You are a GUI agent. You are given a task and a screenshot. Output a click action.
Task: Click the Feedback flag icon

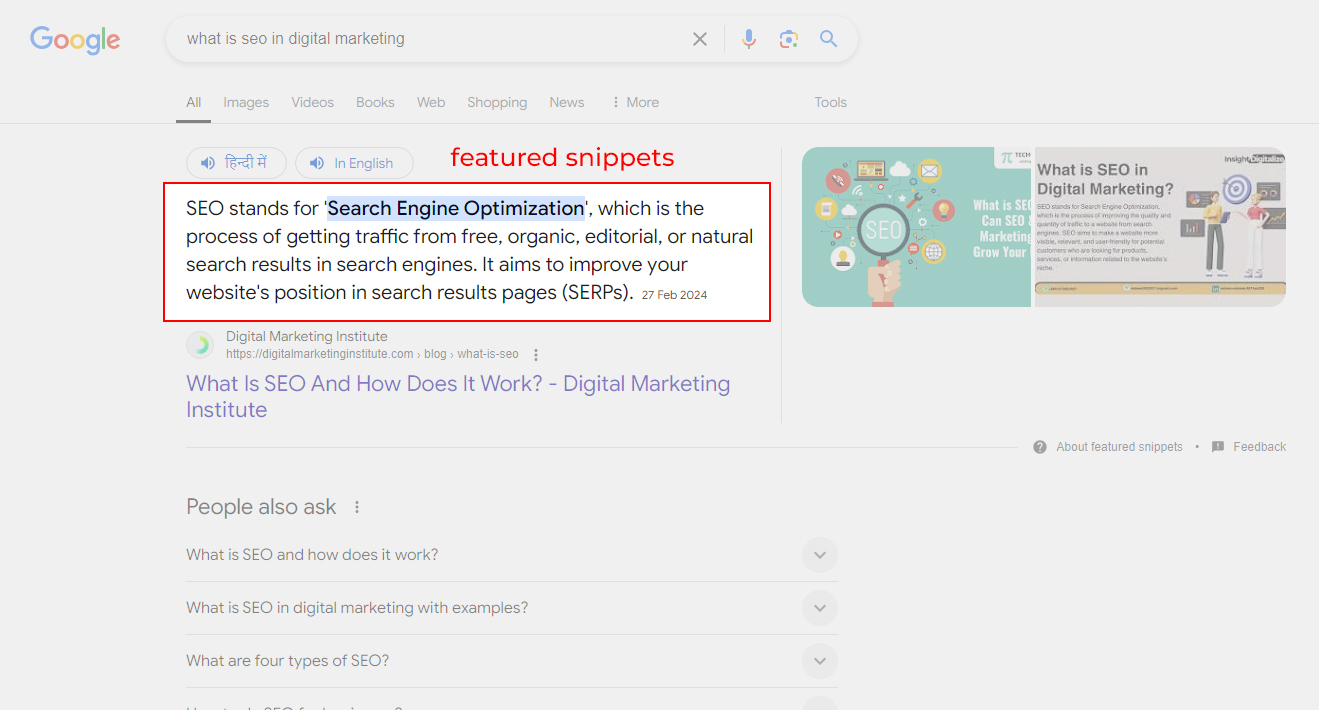[x=1218, y=447]
